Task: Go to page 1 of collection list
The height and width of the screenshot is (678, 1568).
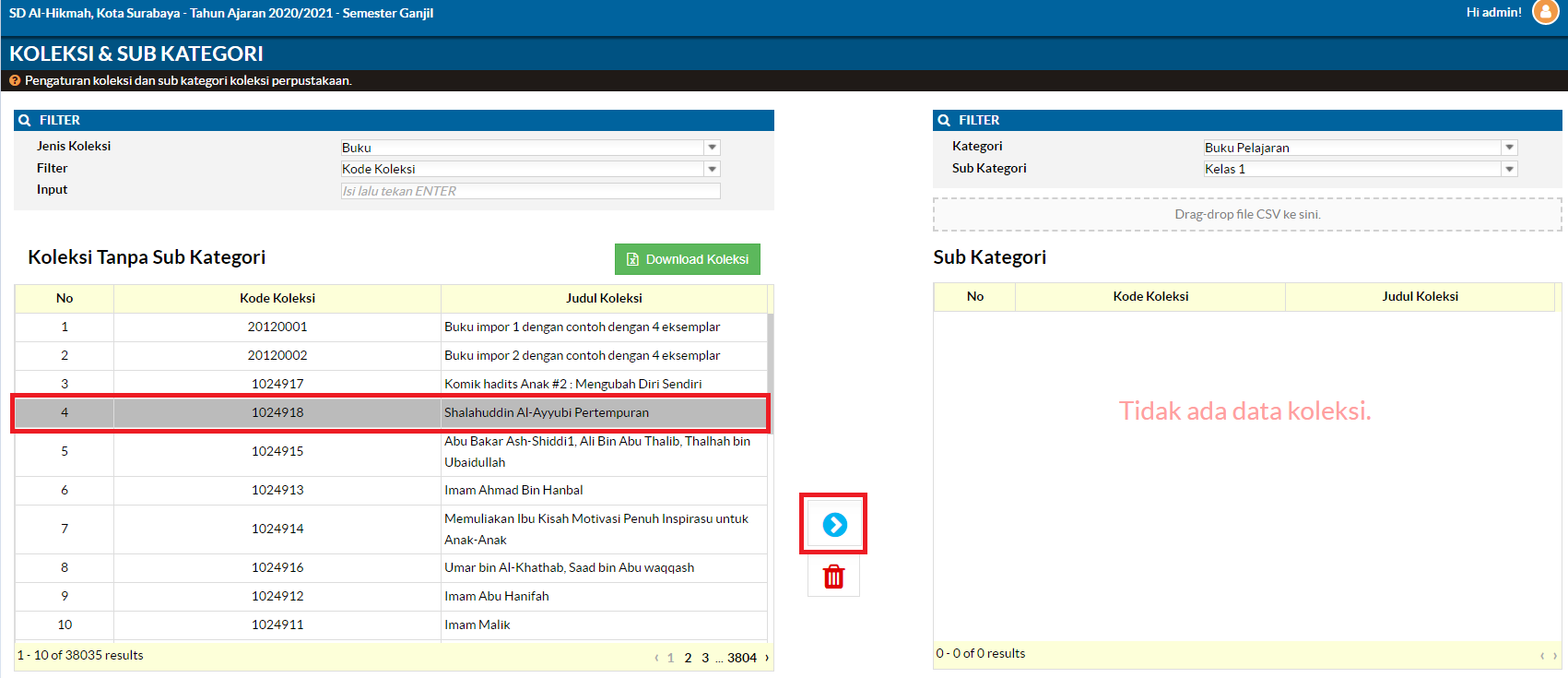Action: (670, 658)
